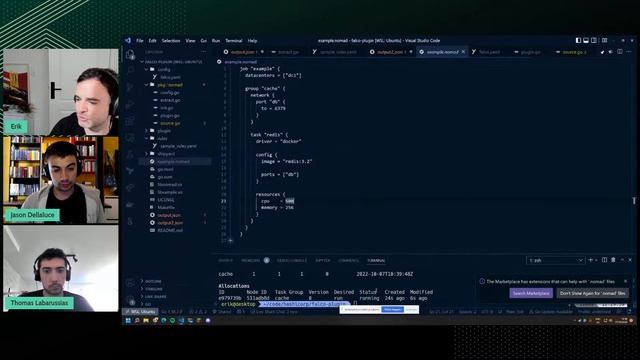
Task: Switch to the Output panel tab
Action: click(x=226, y=260)
